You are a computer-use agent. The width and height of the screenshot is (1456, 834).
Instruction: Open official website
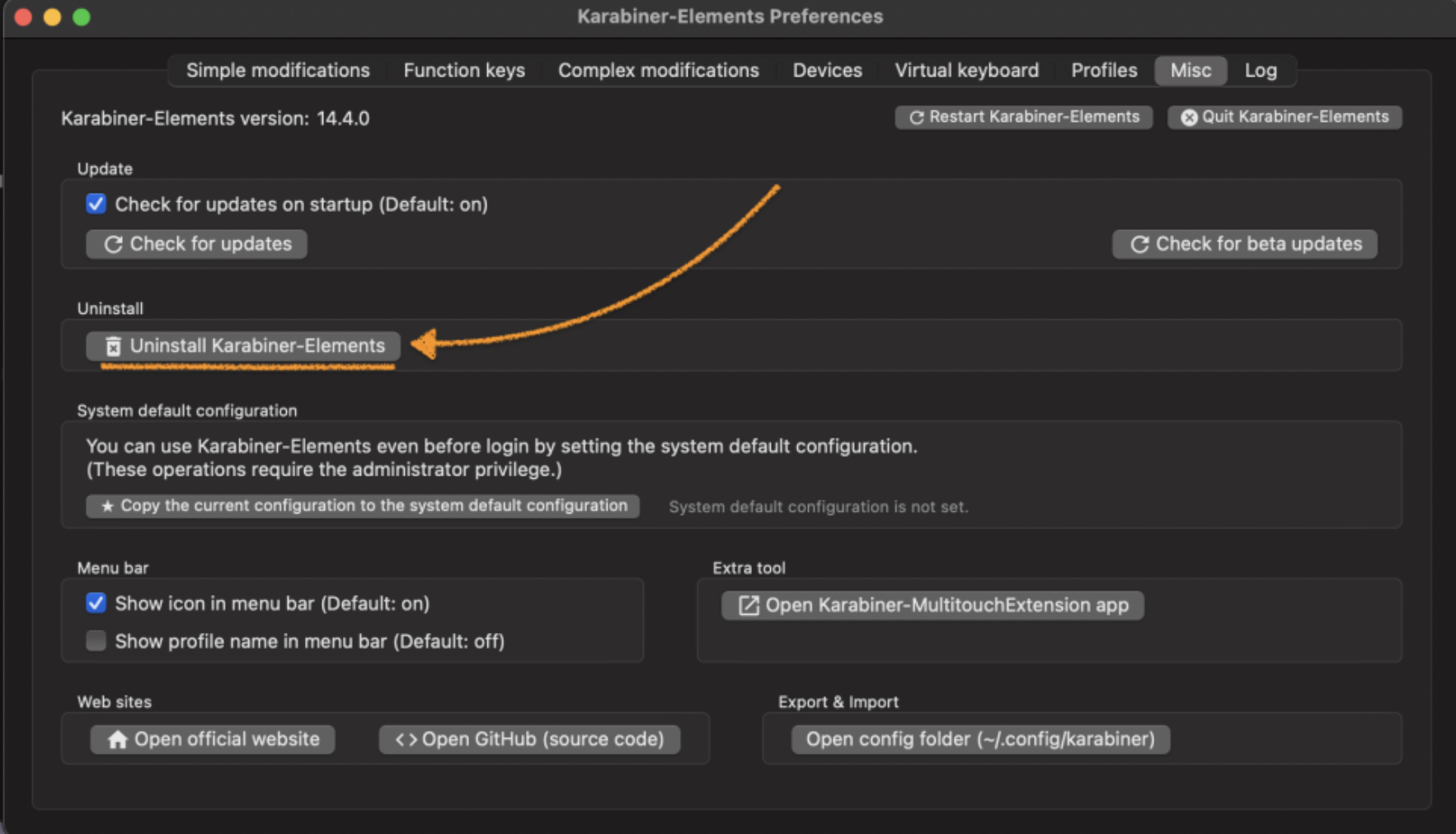click(213, 739)
